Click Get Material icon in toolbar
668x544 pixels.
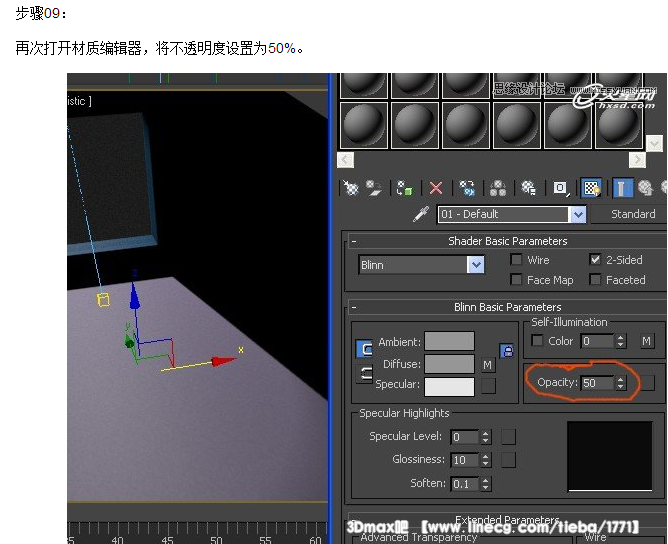click(x=351, y=188)
